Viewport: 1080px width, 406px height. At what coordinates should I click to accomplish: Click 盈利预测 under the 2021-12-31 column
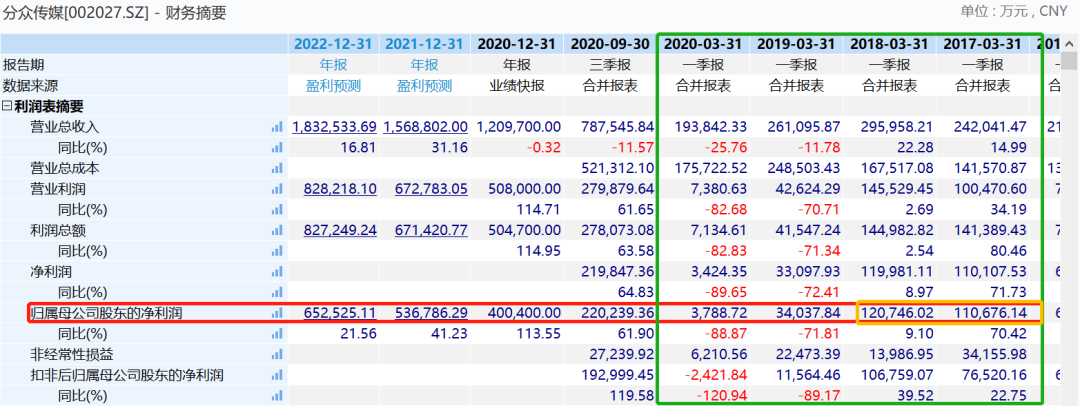pos(424,86)
